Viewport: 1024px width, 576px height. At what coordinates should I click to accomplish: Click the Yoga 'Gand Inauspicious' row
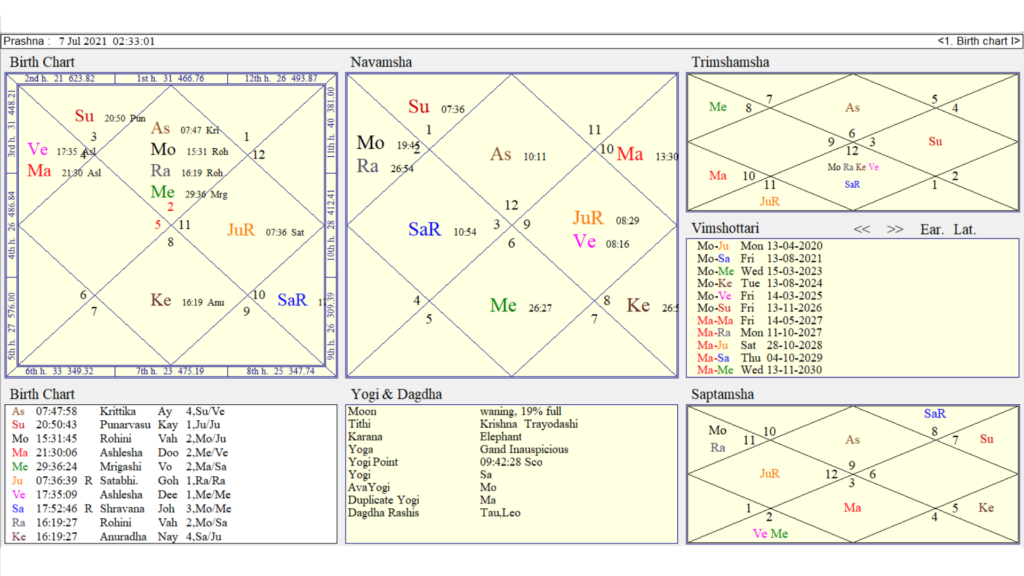click(458, 449)
